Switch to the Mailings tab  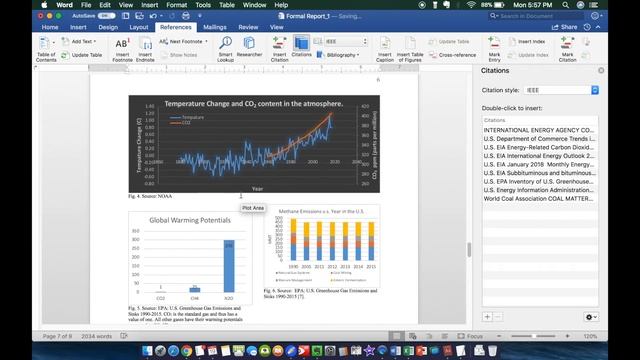[215, 27]
